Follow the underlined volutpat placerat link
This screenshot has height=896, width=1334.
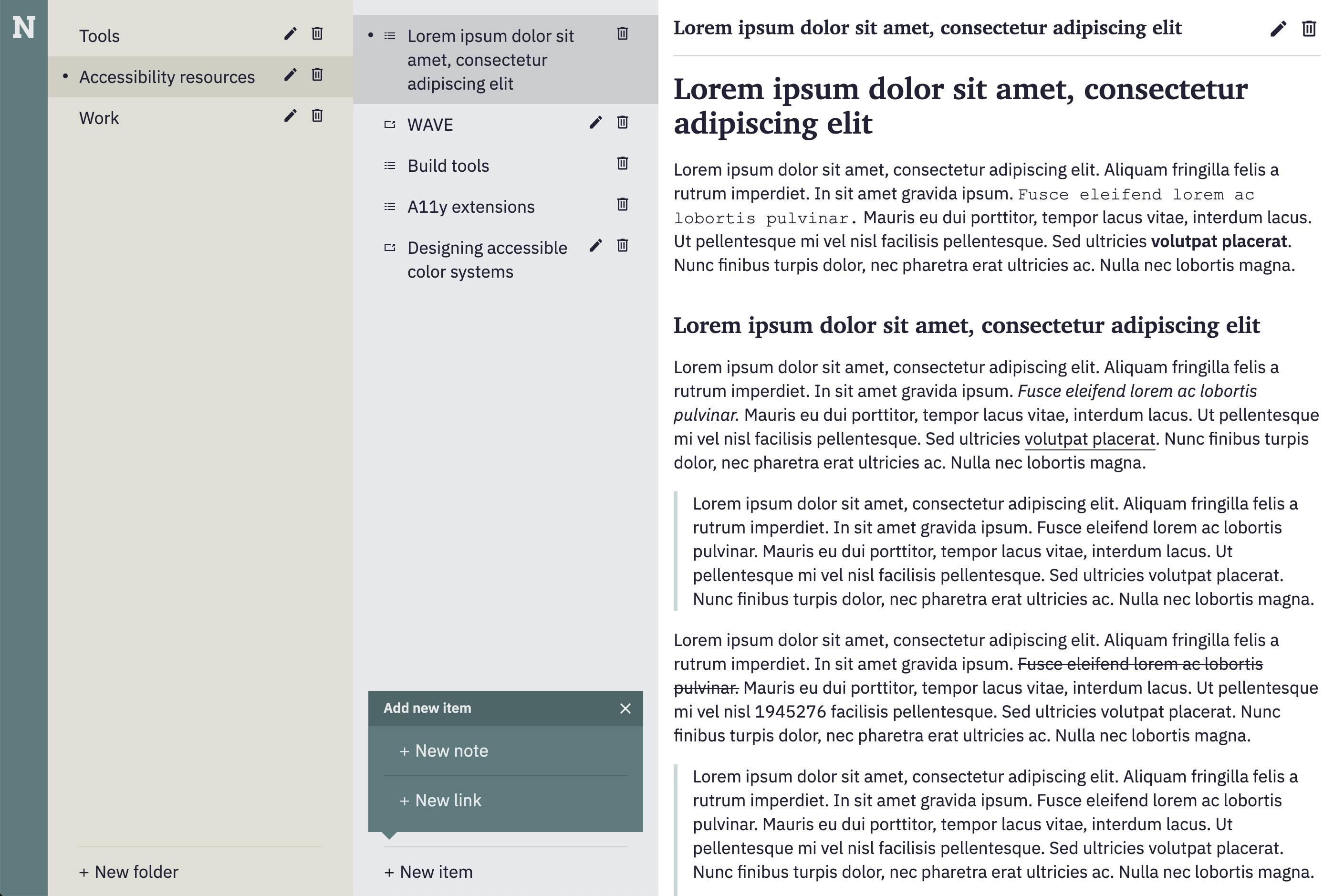pos(1089,439)
